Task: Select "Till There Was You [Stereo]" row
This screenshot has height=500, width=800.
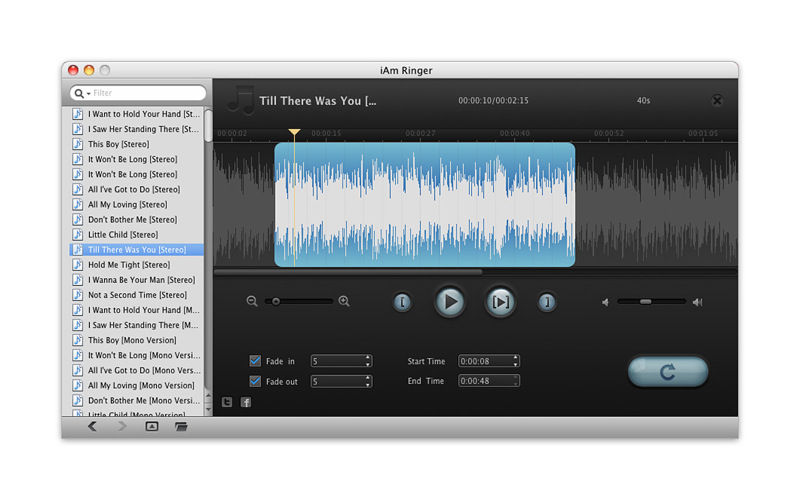Action: 136,249
